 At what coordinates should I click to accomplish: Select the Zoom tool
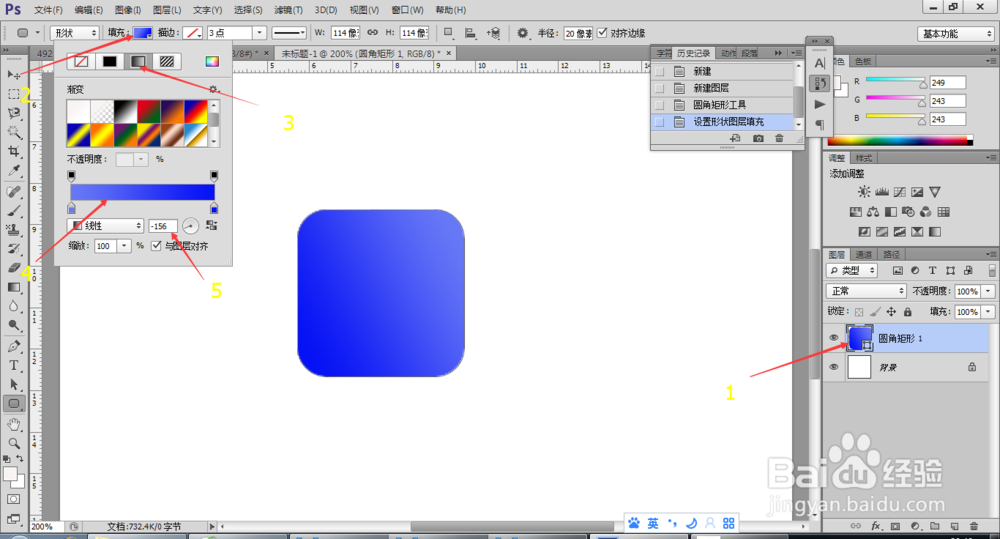(13, 443)
